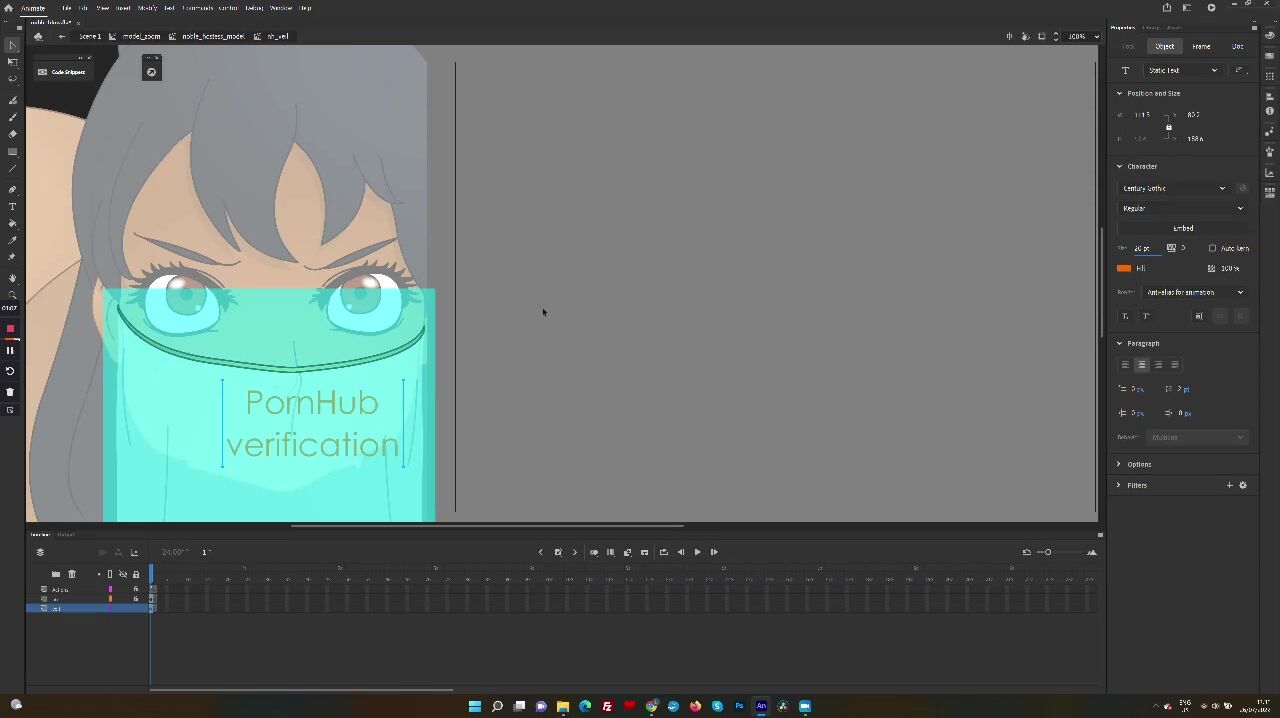Select the Zoom magnifier tool
This screenshot has width=1280, height=718.
point(13,295)
